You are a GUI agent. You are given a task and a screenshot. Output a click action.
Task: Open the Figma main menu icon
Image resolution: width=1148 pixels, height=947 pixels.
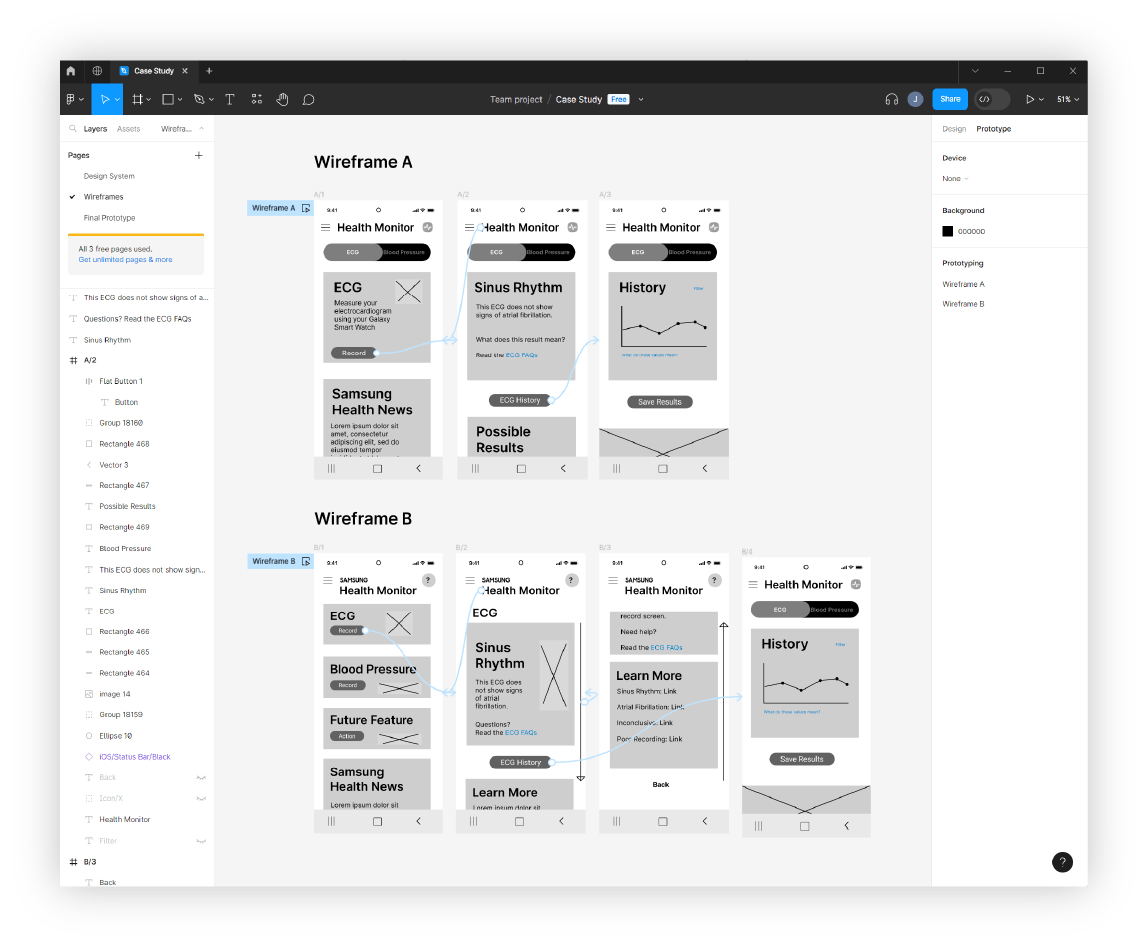[x=71, y=100]
